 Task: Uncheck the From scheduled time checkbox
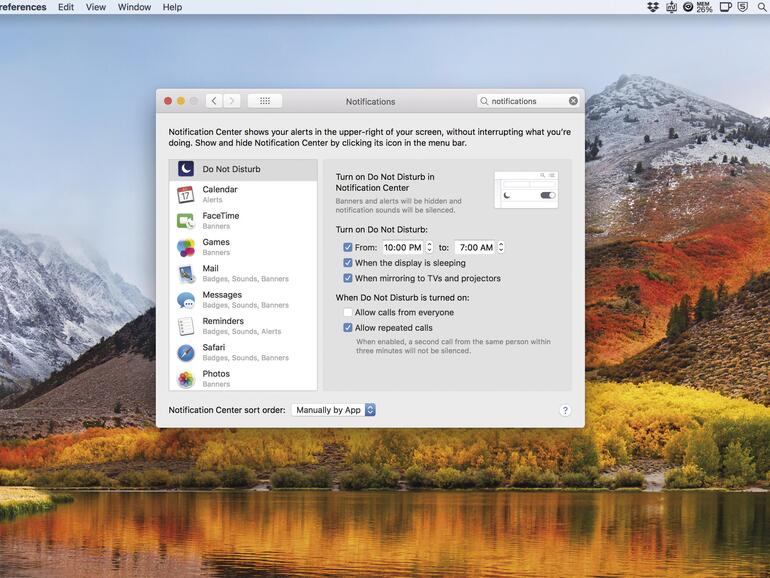click(348, 247)
